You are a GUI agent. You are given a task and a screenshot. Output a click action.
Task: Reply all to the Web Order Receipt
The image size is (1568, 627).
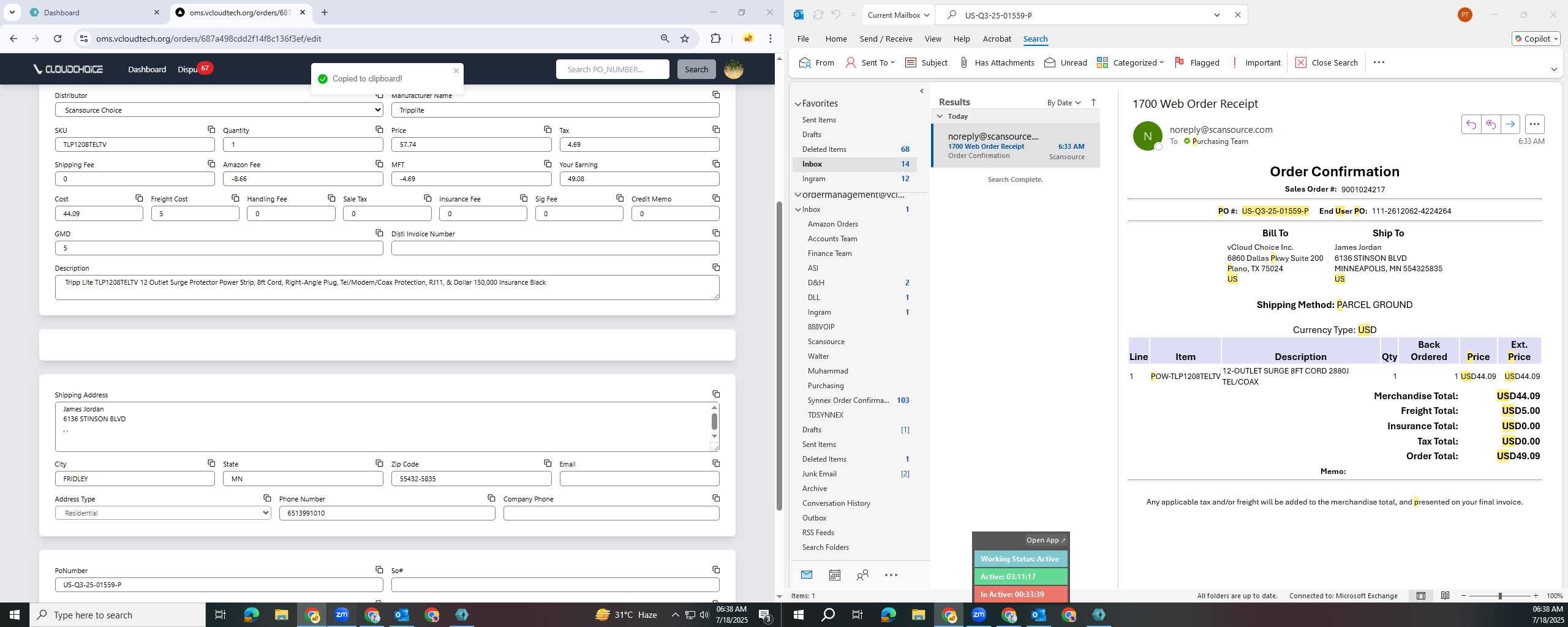click(1490, 124)
